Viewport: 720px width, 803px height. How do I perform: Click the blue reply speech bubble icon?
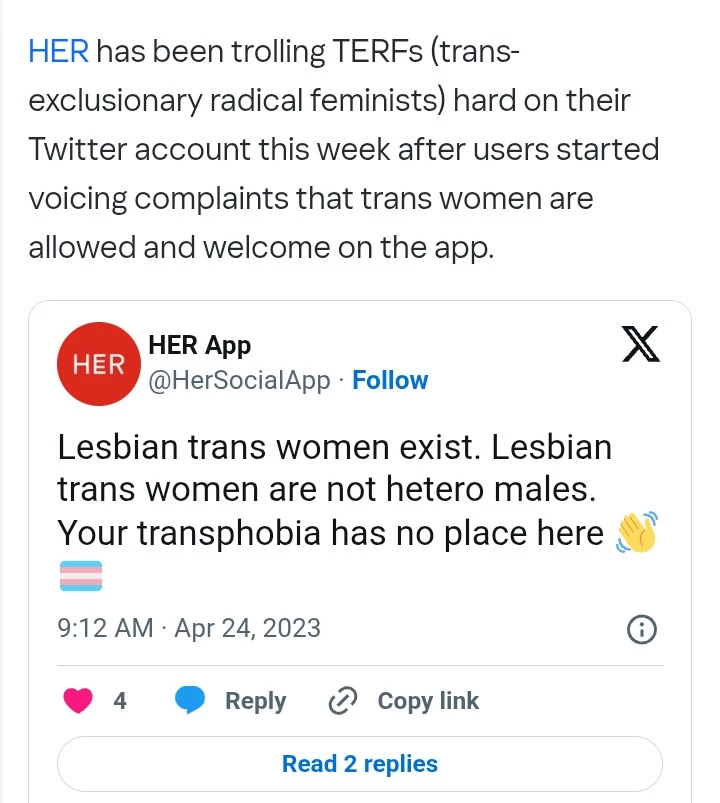190,702
